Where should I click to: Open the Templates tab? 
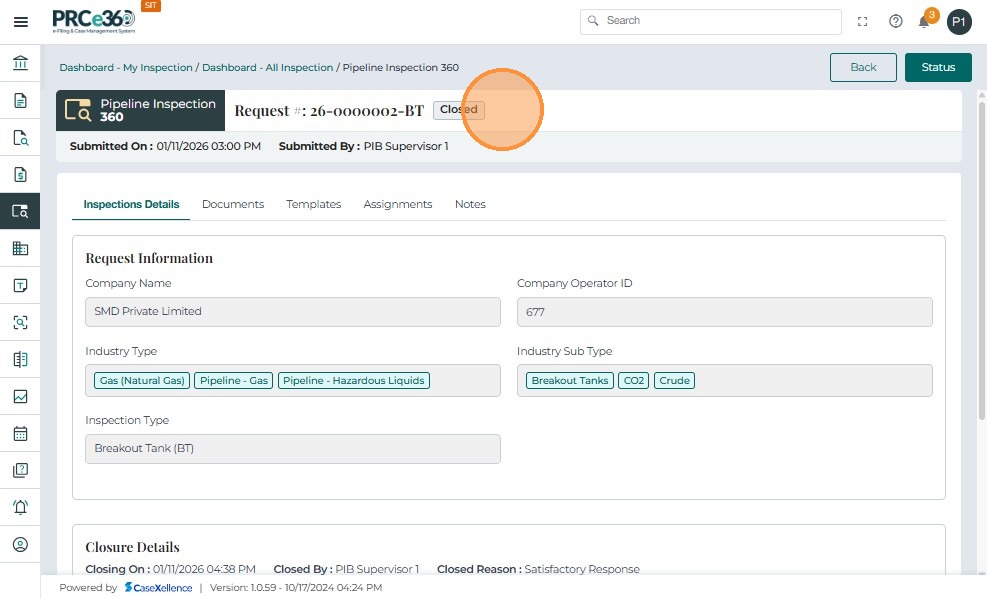[x=313, y=204]
